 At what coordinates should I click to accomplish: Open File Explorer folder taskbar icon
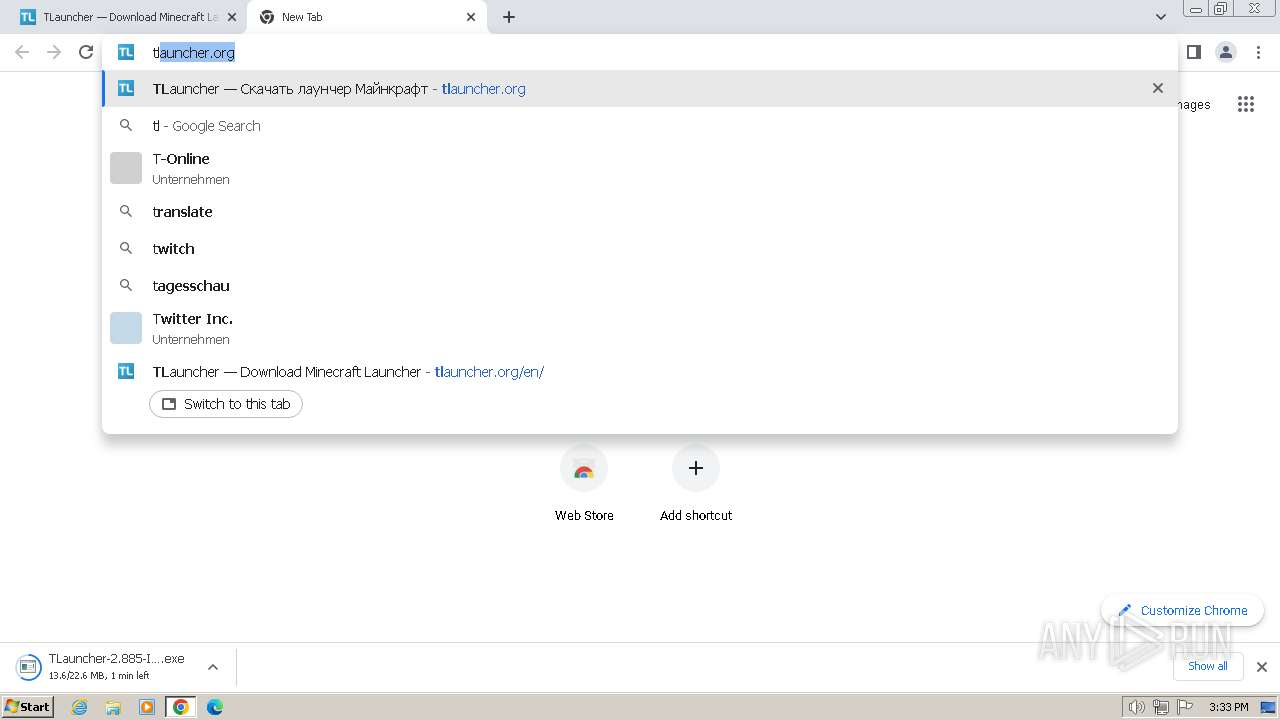[x=113, y=707]
